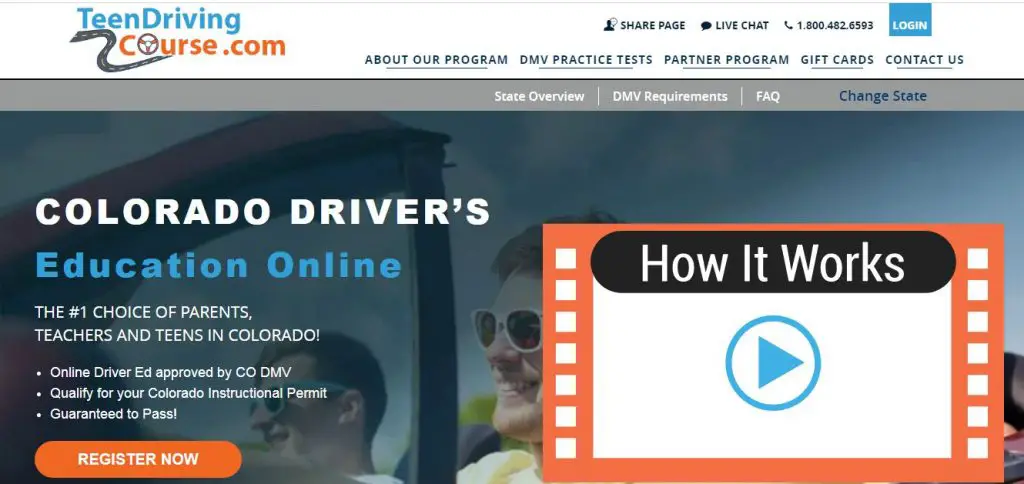Image resolution: width=1024 pixels, height=484 pixels.
Task: Click the Share Page text link
Action: 653,26
